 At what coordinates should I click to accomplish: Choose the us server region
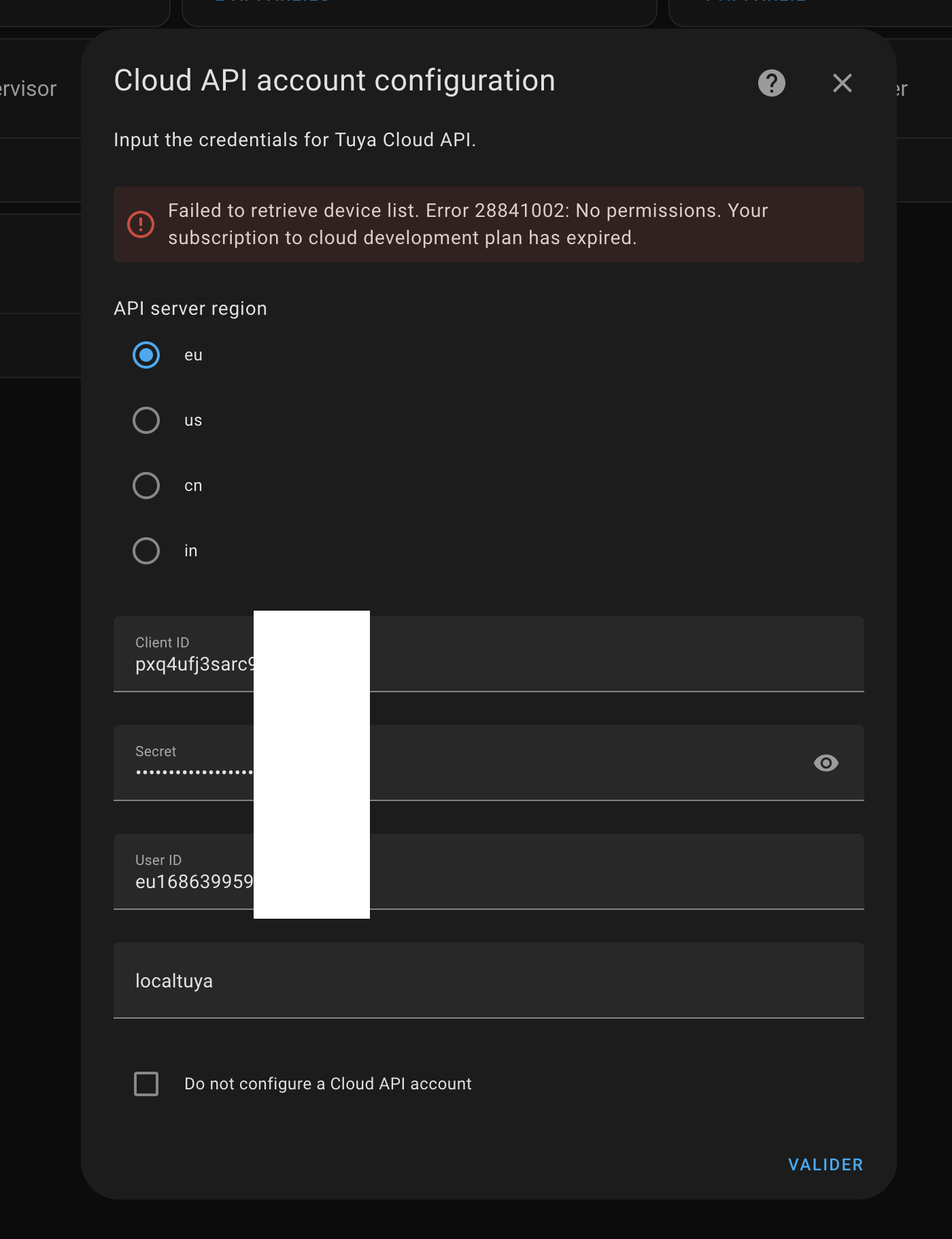146,420
